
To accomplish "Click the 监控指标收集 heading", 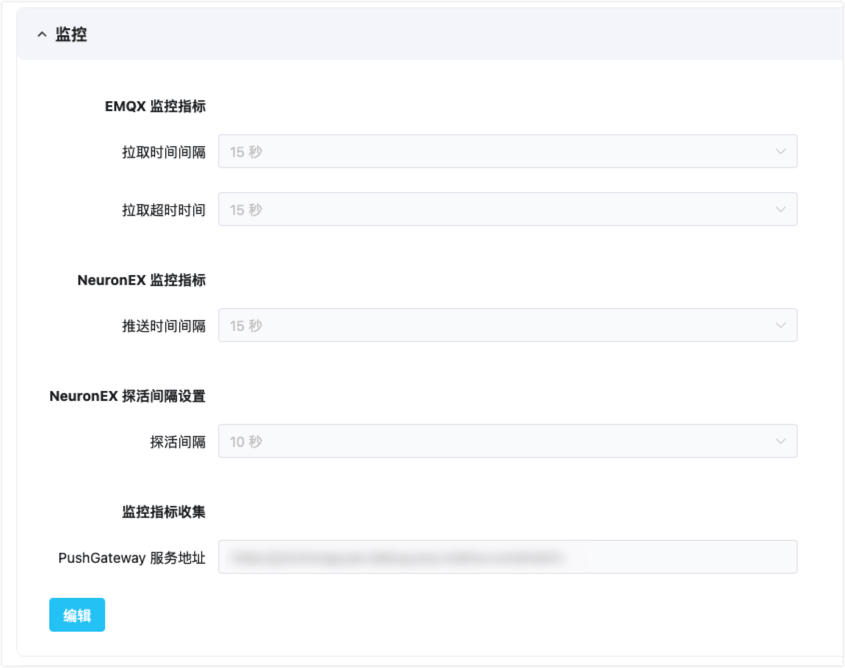I will tap(164, 511).
